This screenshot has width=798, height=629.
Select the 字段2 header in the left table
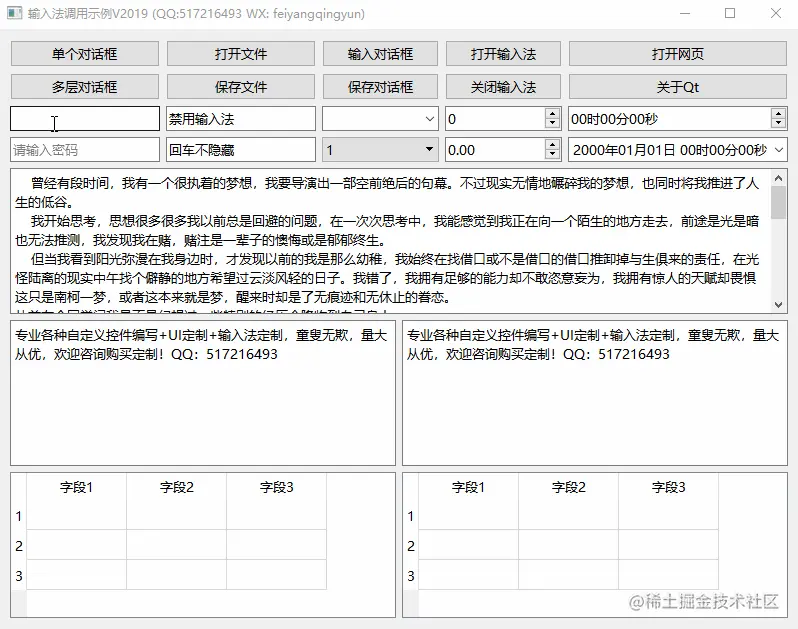point(177,487)
